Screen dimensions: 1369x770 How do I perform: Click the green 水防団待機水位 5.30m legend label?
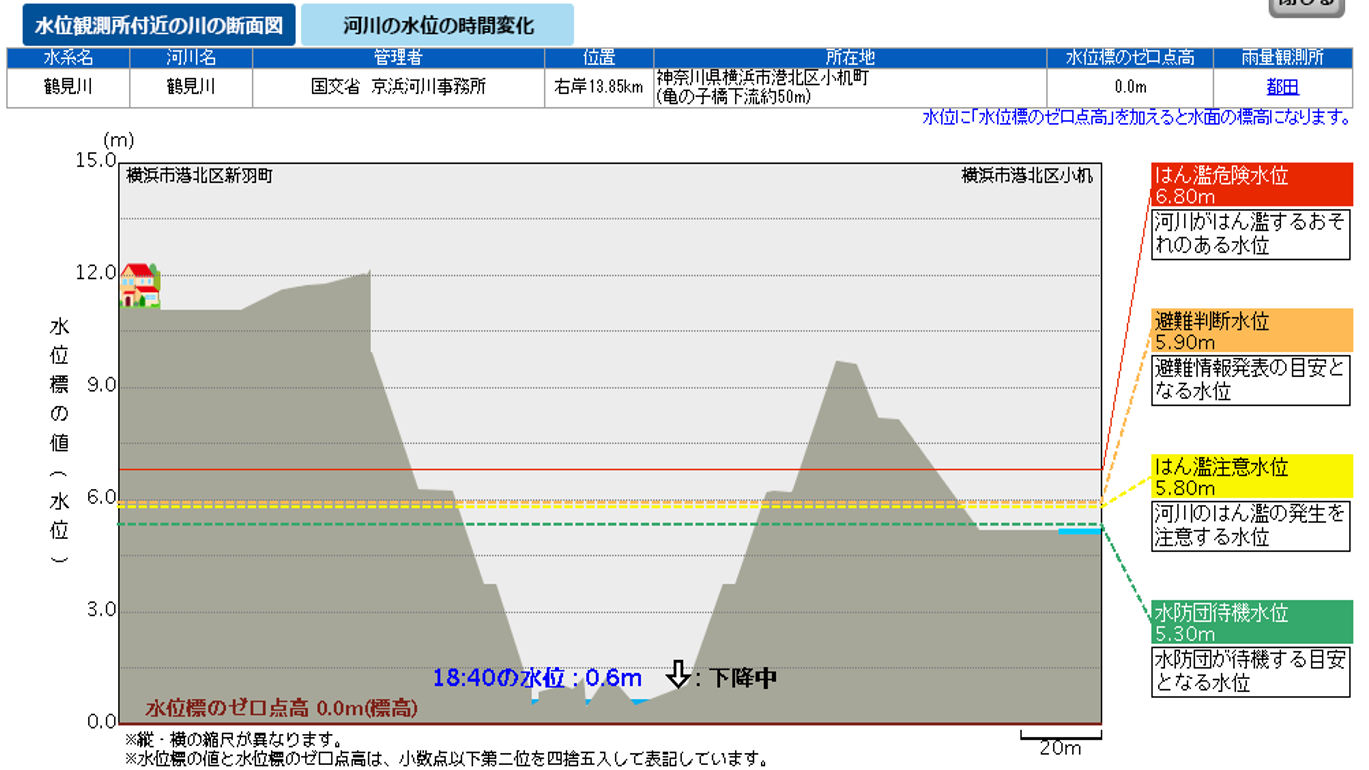pyautogui.click(x=1251, y=623)
